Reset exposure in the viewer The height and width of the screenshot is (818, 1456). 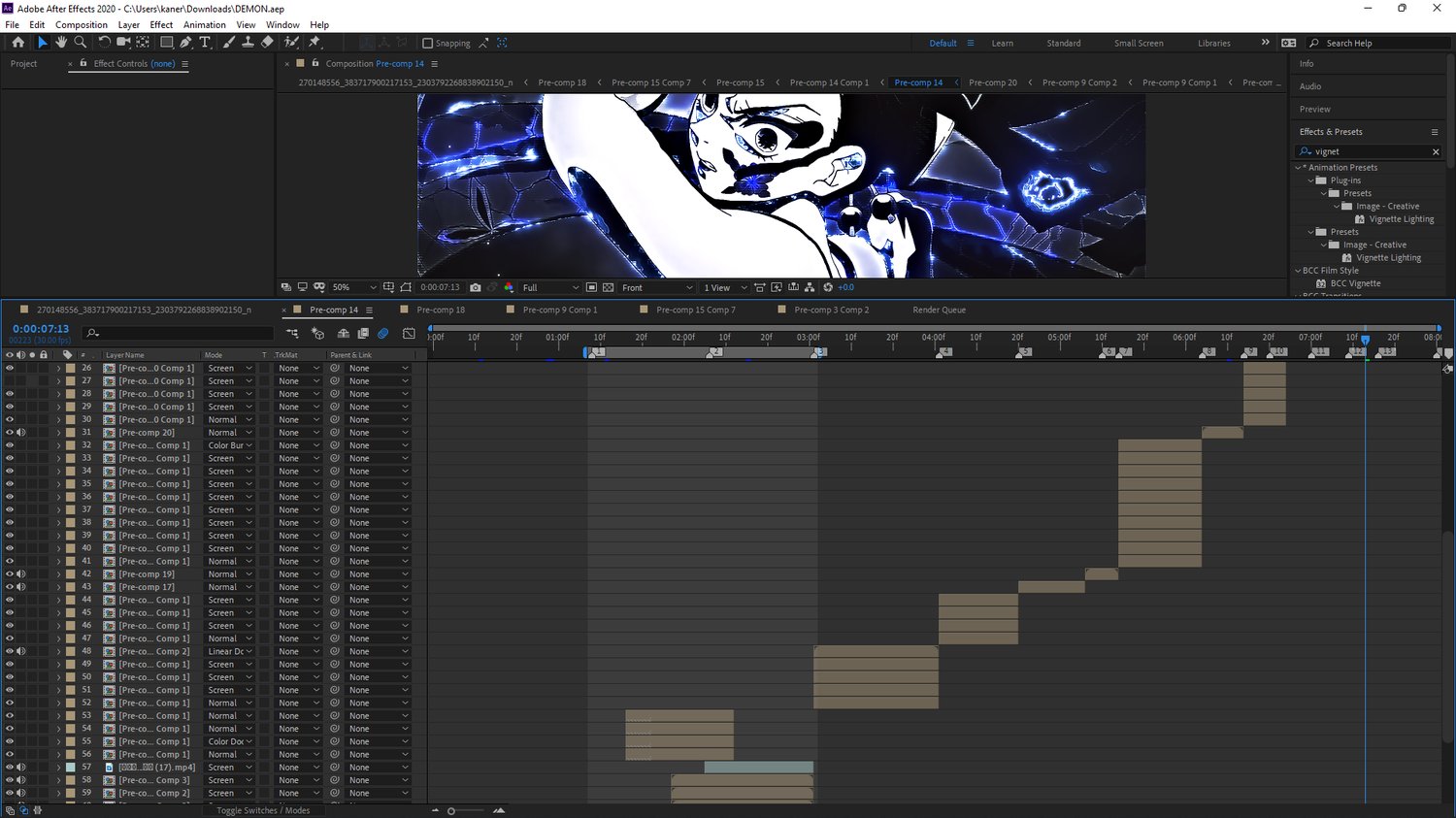point(828,288)
